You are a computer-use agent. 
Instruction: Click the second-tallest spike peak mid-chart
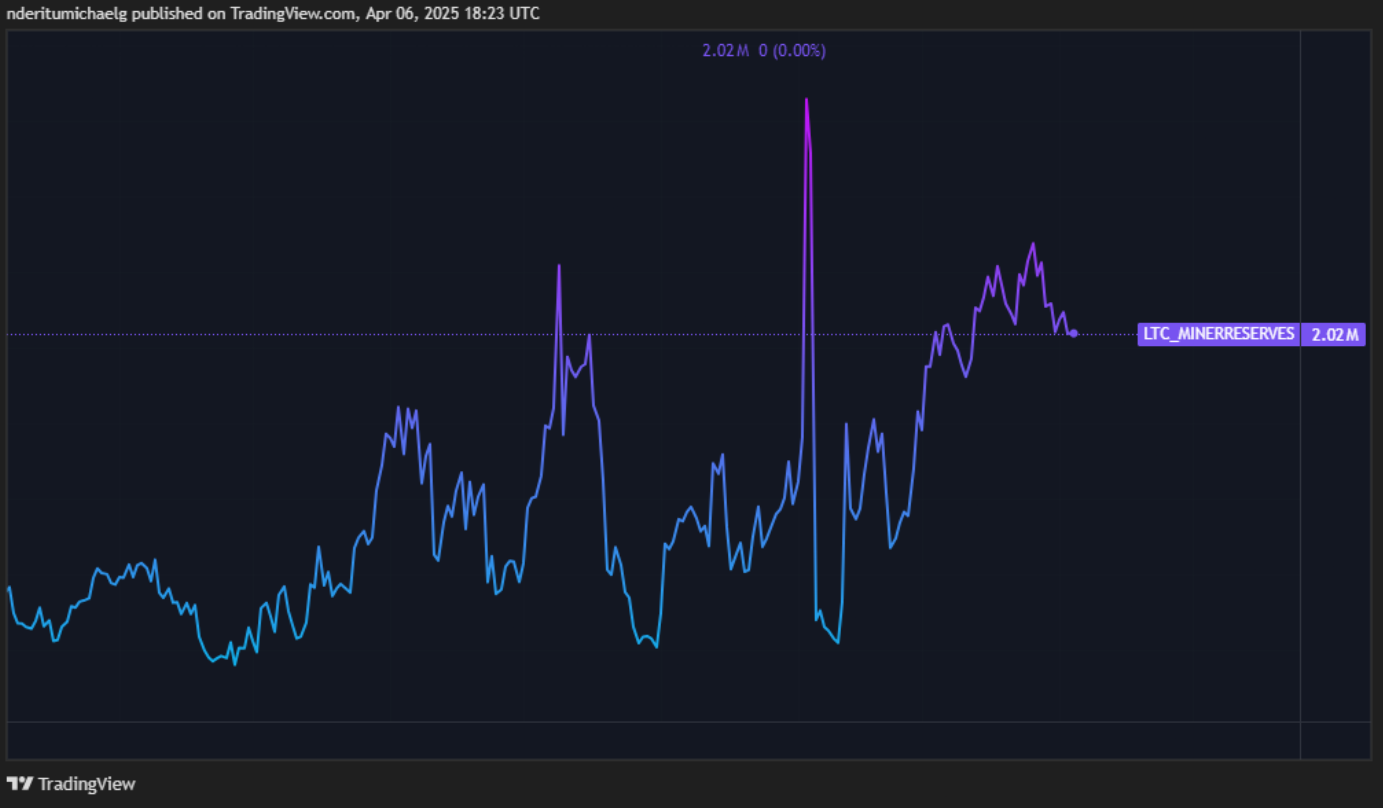click(x=559, y=265)
